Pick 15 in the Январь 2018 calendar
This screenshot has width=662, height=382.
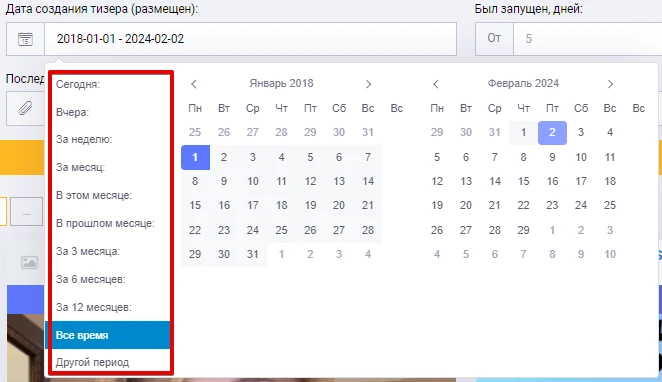point(195,206)
